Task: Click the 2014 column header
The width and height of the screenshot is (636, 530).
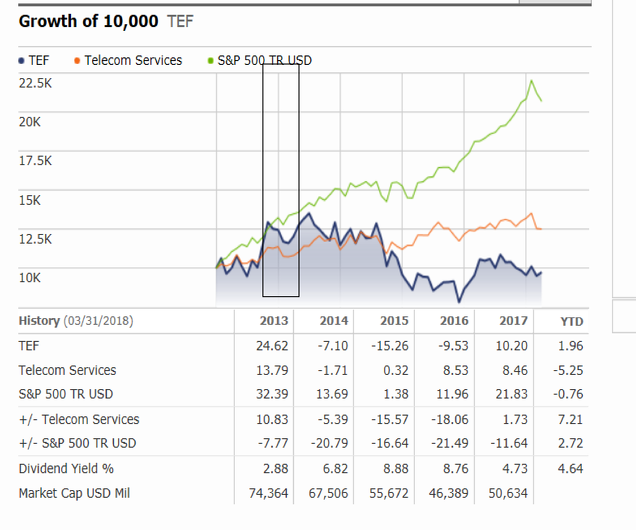Action: click(x=334, y=321)
